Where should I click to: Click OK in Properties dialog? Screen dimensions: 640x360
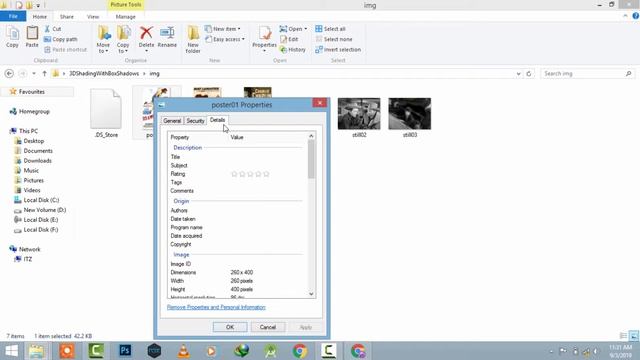point(230,327)
